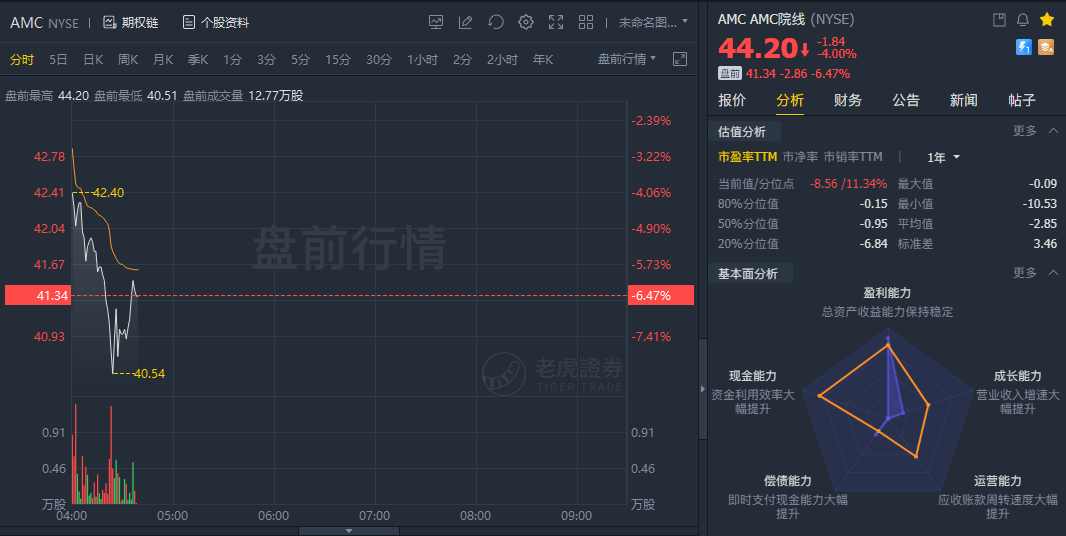This screenshot has height=536, width=1066.
Task: Open the 未命名图 layout dropdown
Action: click(653, 22)
